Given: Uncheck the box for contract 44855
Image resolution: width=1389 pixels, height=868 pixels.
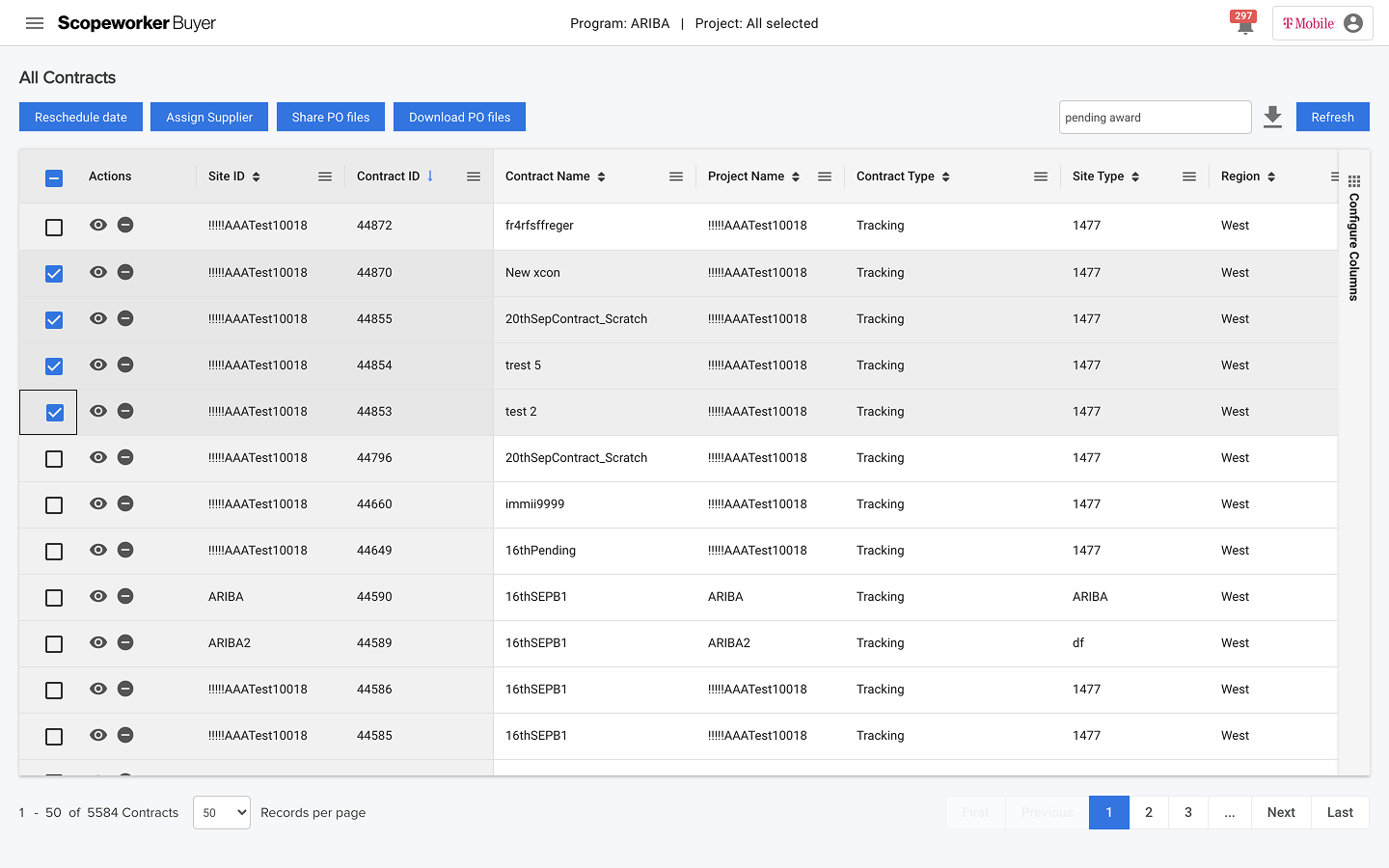Looking at the screenshot, I should tap(54, 320).
